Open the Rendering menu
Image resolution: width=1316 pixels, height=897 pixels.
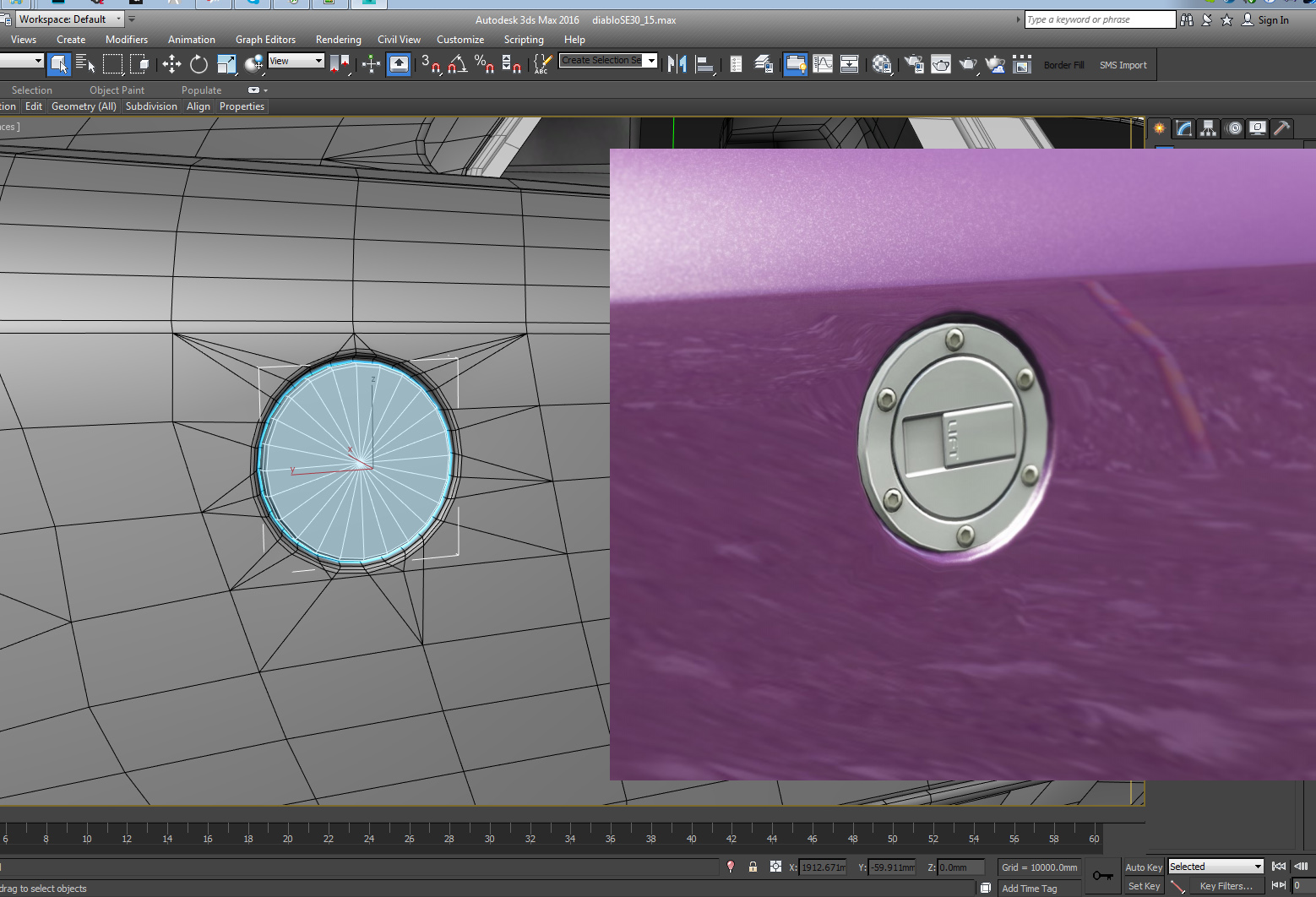pyautogui.click(x=339, y=40)
